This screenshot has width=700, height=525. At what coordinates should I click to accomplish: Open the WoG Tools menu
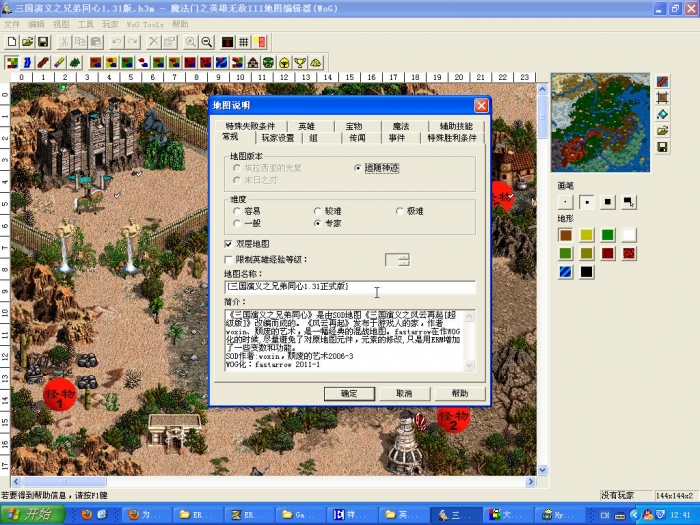coord(145,24)
